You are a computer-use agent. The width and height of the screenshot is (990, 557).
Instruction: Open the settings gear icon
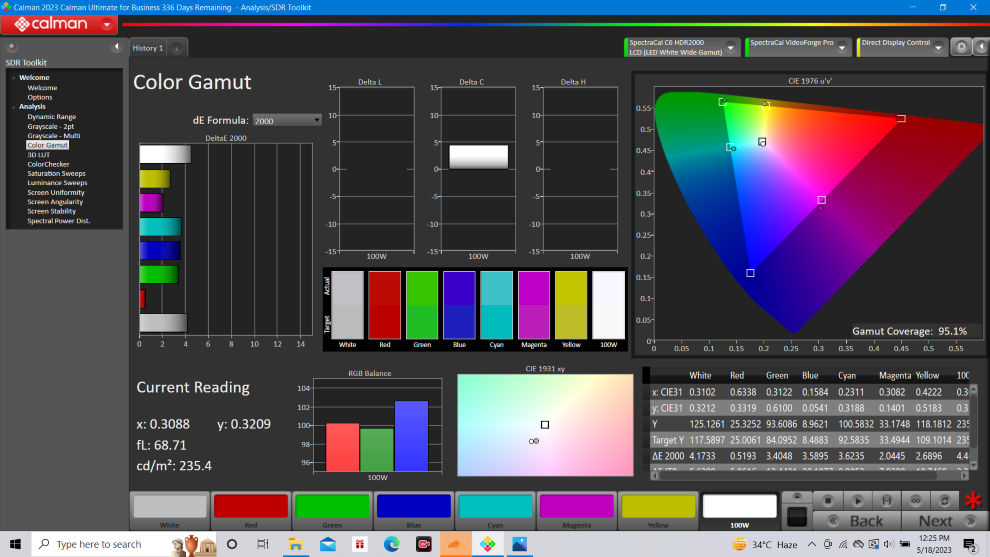tap(961, 47)
